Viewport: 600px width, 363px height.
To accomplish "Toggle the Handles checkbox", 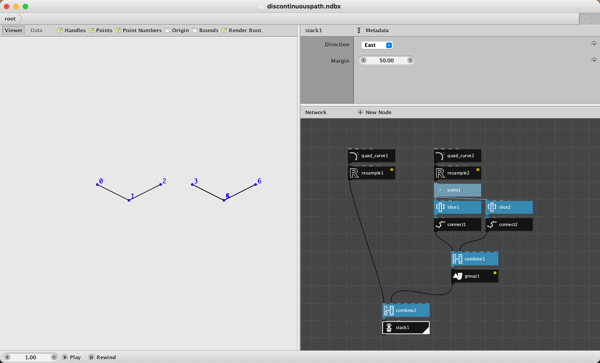I will [60, 30].
